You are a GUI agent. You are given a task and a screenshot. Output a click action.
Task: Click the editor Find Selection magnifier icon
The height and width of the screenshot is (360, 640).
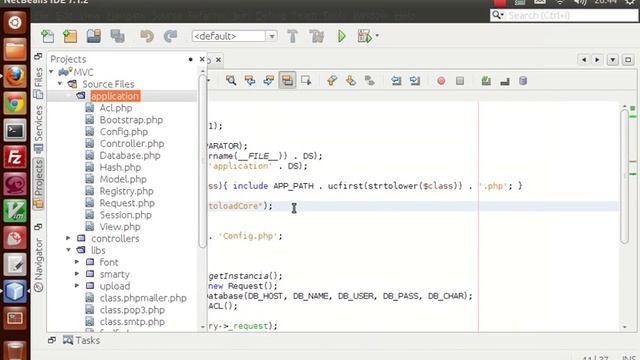(x=231, y=80)
